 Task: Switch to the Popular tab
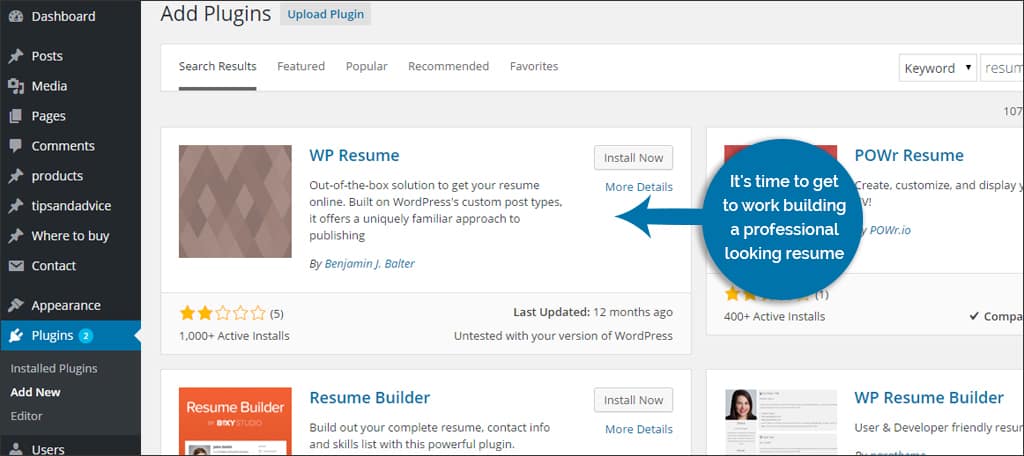[x=366, y=67]
